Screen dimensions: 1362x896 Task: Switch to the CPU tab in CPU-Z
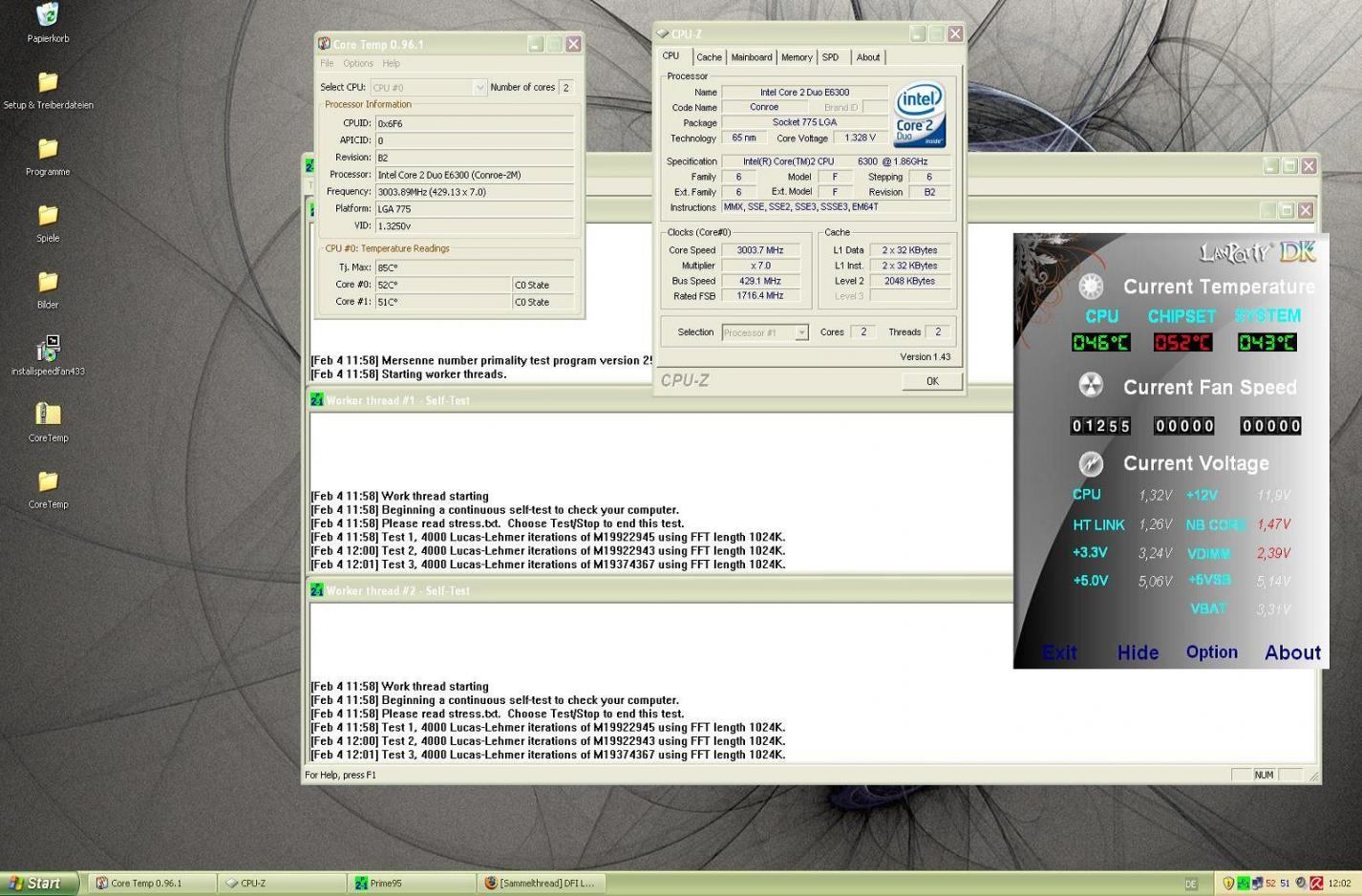point(671,56)
